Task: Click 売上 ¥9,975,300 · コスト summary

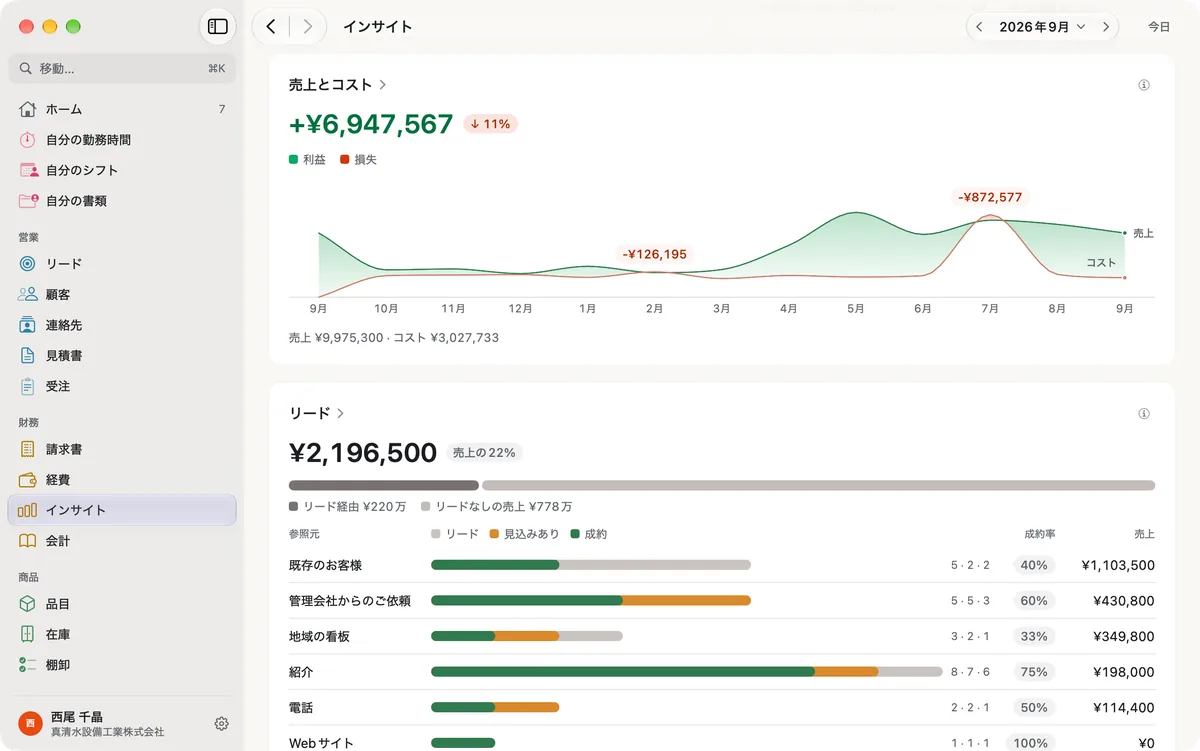Action: point(394,338)
